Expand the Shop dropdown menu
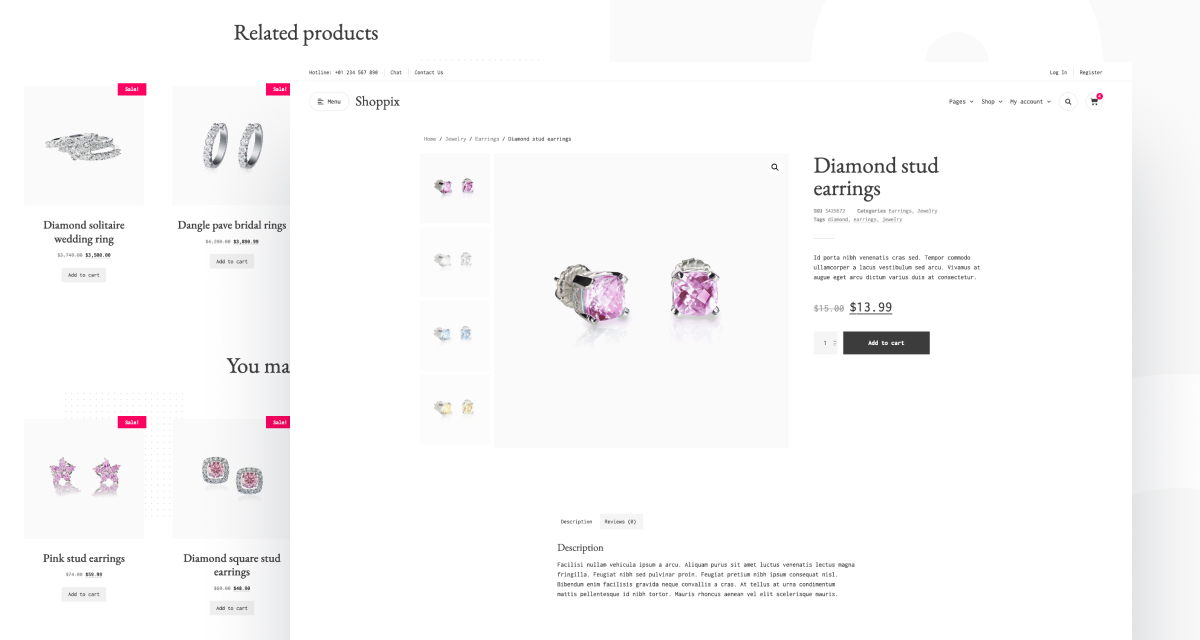Screen dimensions: 1200x640 (991, 102)
